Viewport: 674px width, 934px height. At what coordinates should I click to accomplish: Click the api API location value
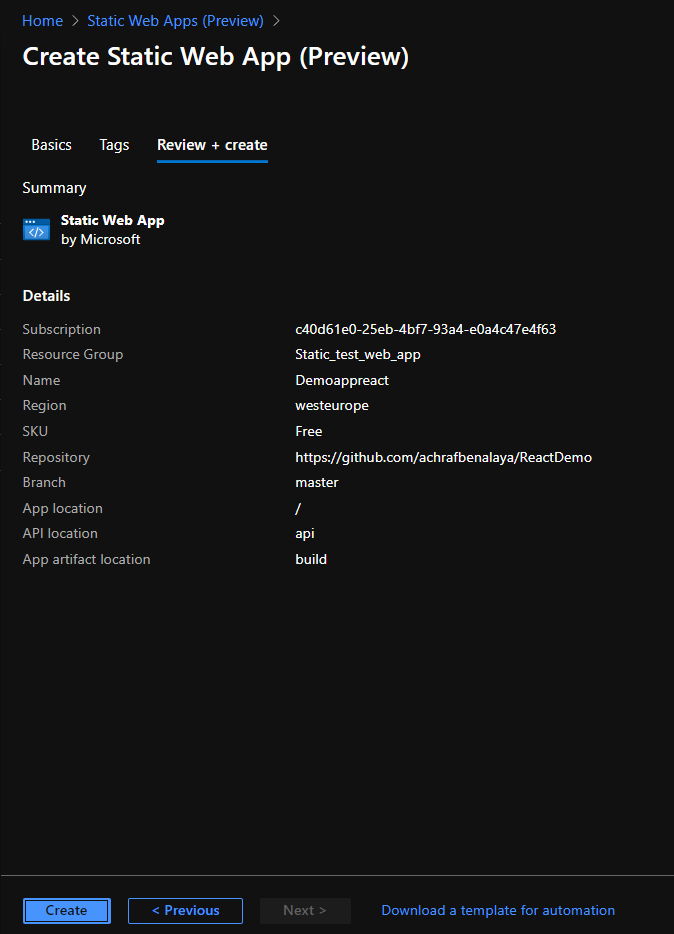(x=305, y=534)
